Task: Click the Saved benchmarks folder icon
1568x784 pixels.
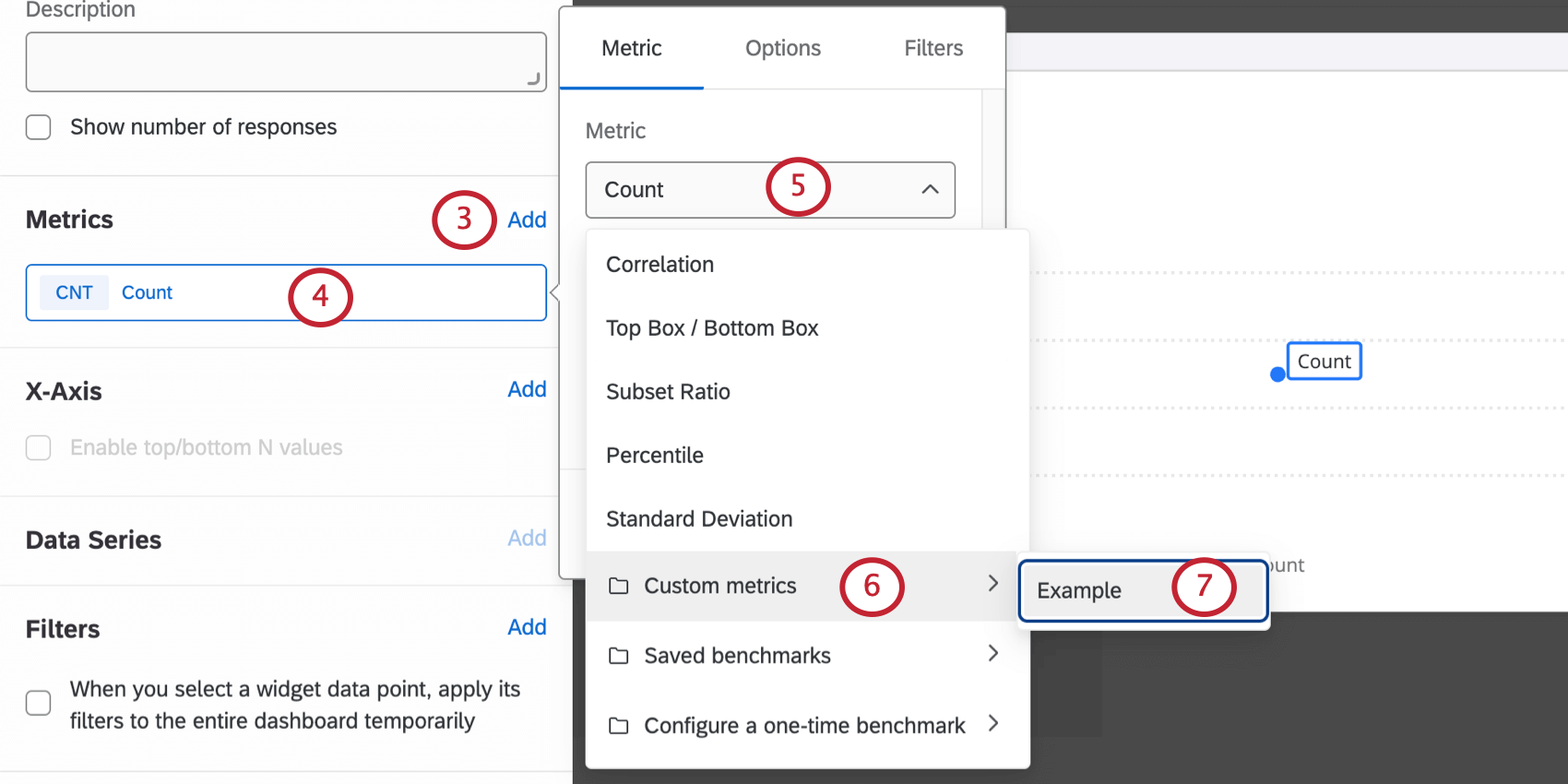Action: tap(619, 656)
